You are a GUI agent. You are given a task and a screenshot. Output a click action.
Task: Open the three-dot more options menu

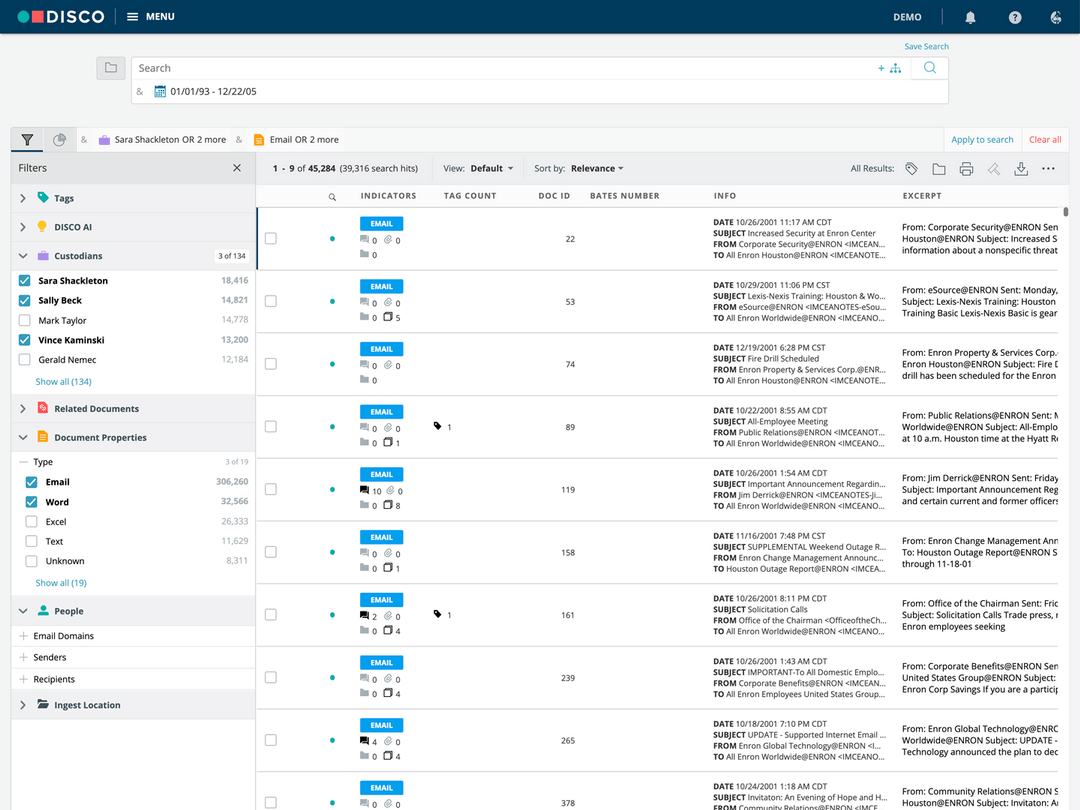(1048, 169)
